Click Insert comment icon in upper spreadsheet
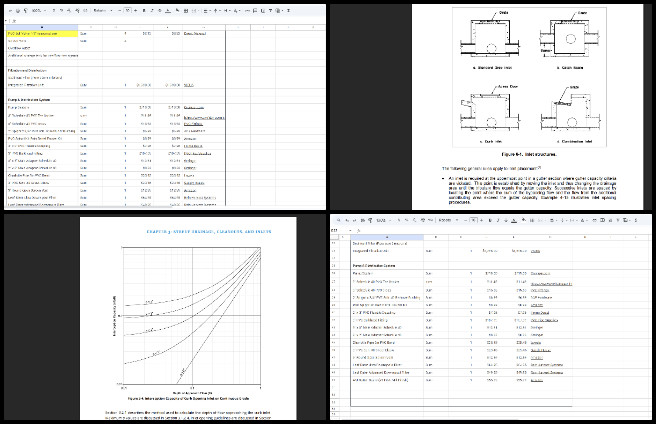 (x=255, y=10)
